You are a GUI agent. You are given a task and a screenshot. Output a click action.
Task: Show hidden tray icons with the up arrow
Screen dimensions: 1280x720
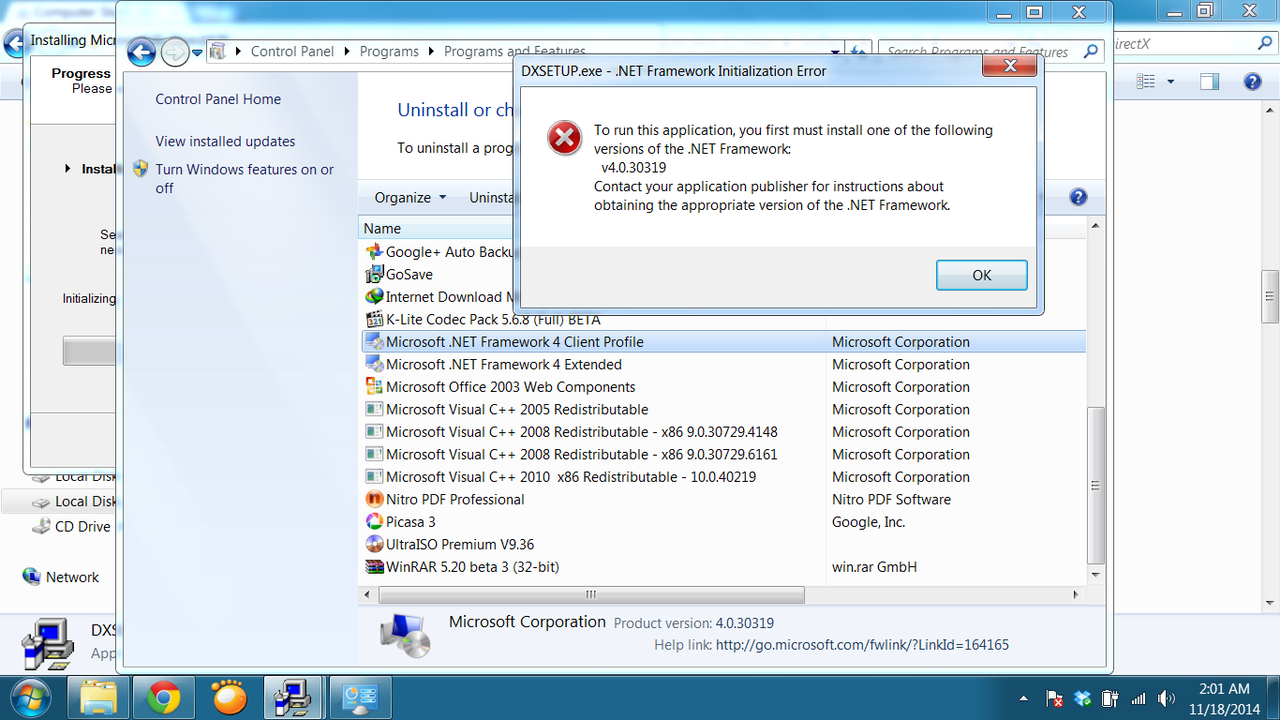tap(1024, 698)
